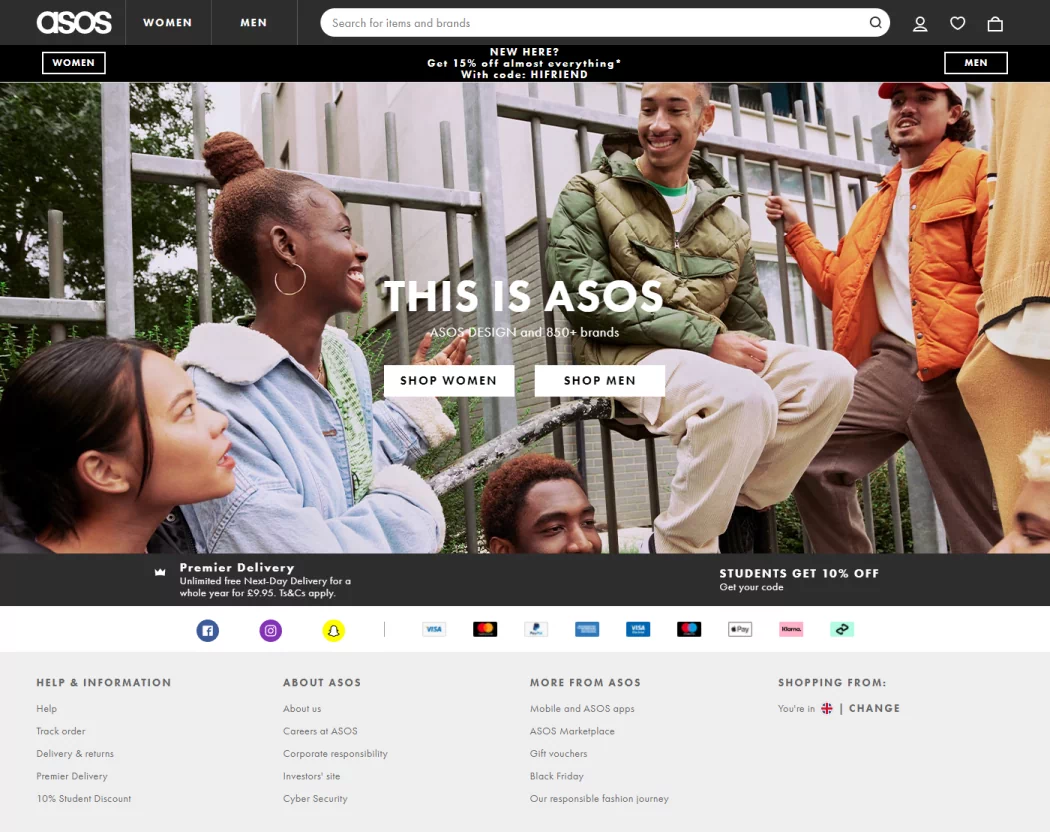Viewport: 1050px width, 832px height.
Task: Open ASOS Facebook page icon
Action: pos(208,630)
